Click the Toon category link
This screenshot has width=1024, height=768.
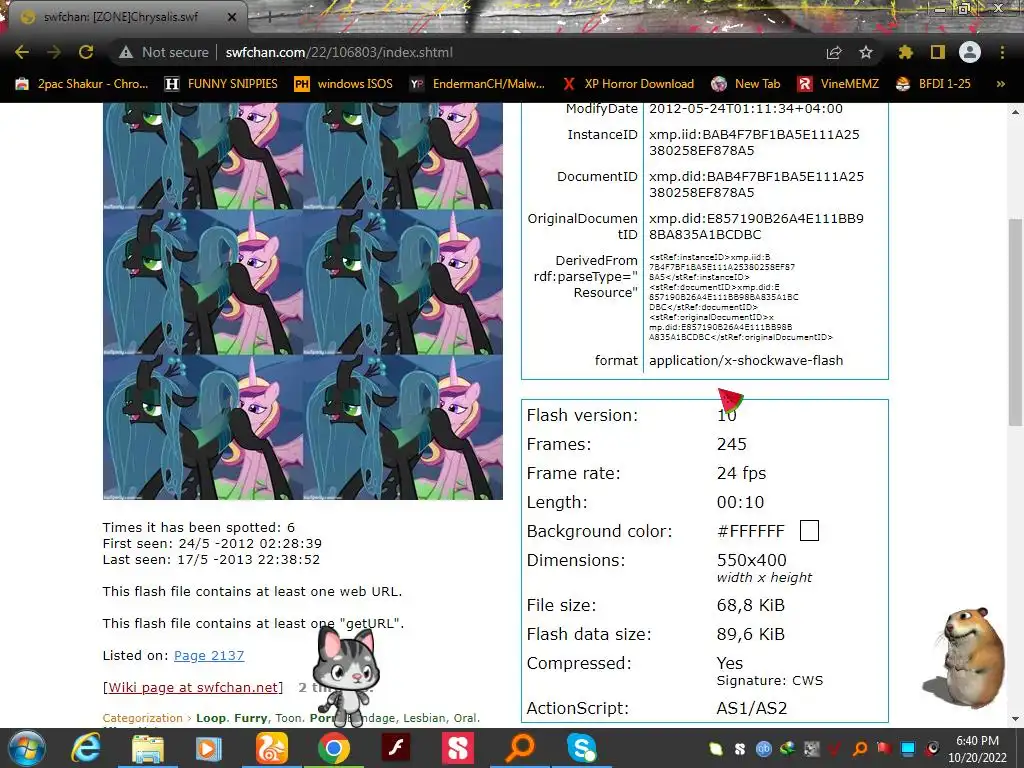tap(289, 718)
